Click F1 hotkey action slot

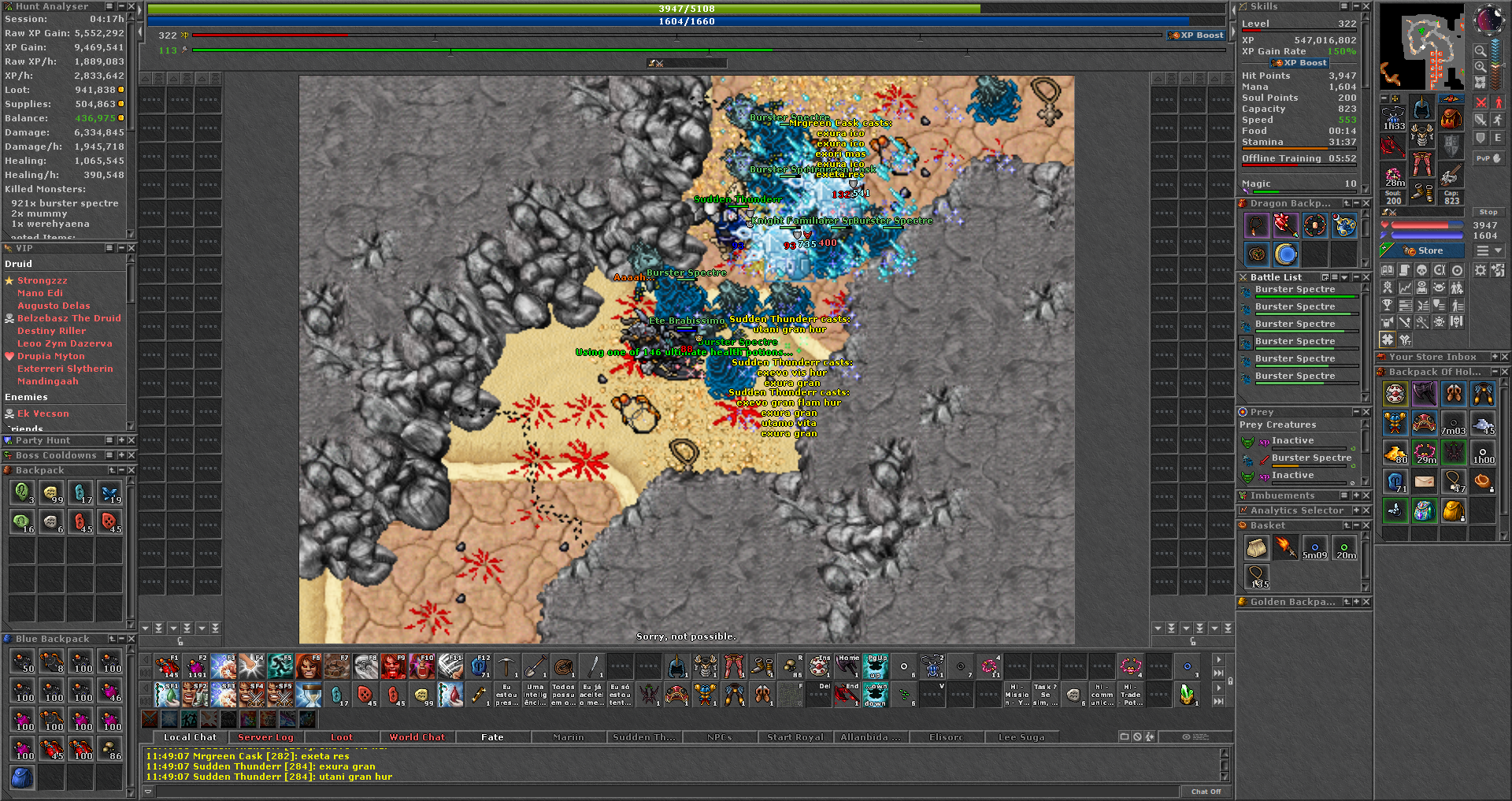pyautogui.click(x=166, y=666)
